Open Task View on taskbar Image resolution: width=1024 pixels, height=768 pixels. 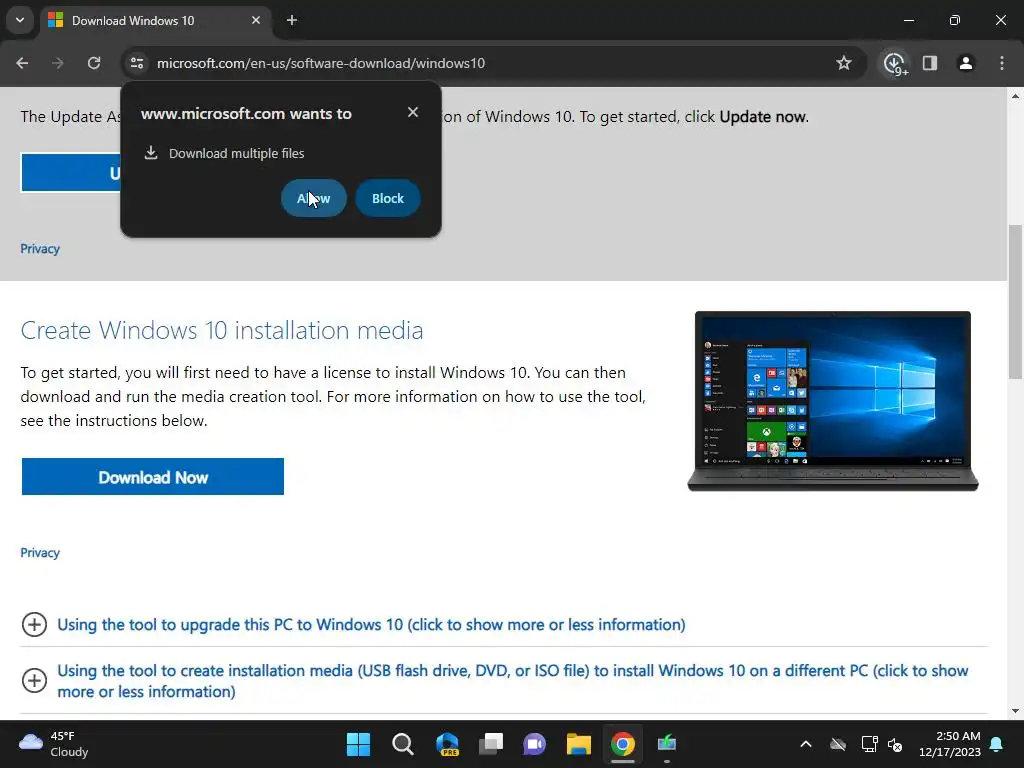tap(491, 744)
